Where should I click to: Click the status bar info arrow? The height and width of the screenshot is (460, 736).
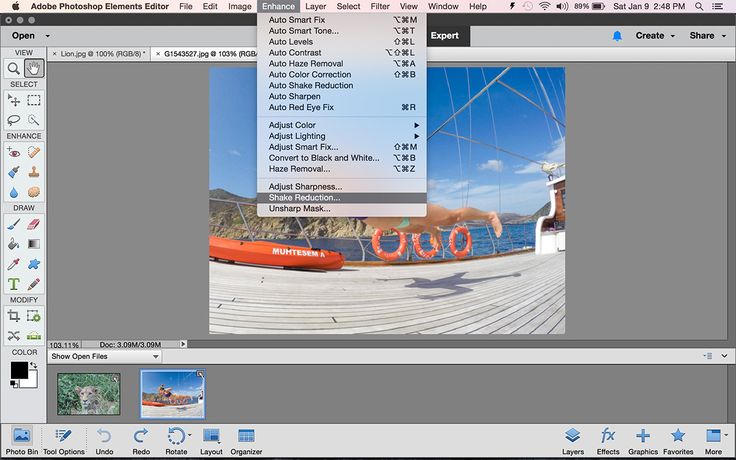click(183, 344)
